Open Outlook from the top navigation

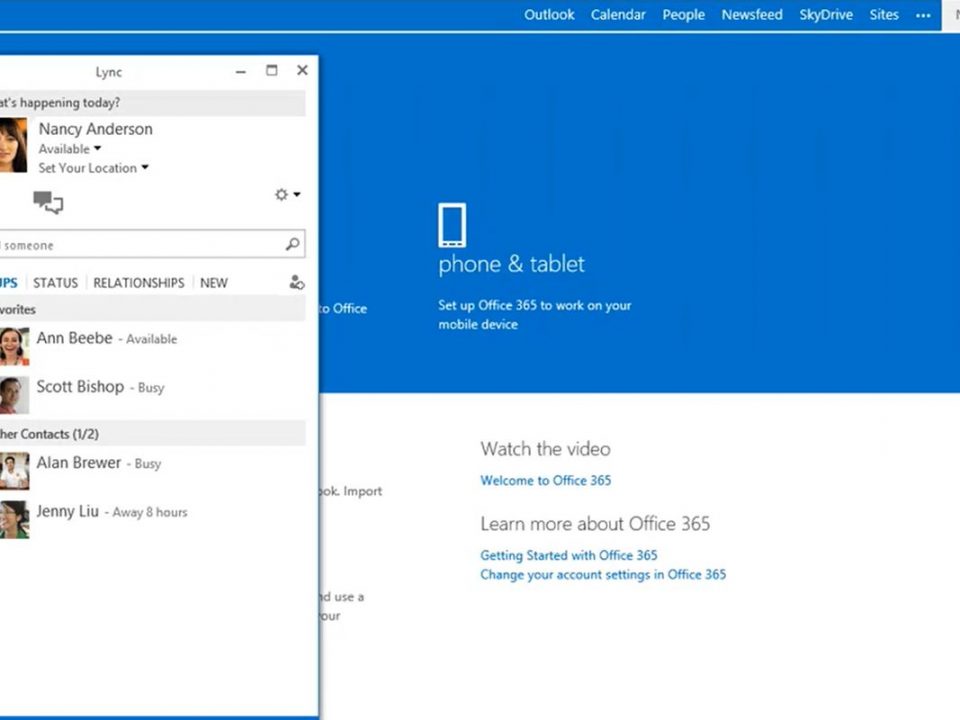[x=549, y=15]
